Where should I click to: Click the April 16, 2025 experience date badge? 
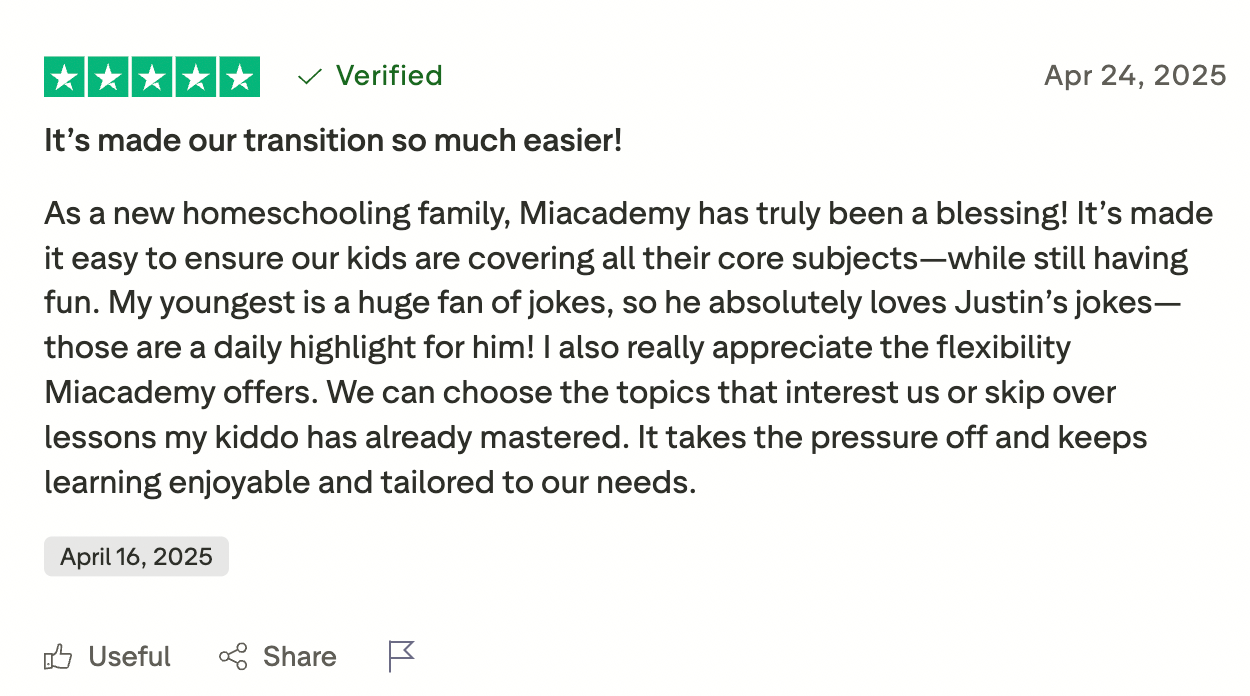[136, 556]
